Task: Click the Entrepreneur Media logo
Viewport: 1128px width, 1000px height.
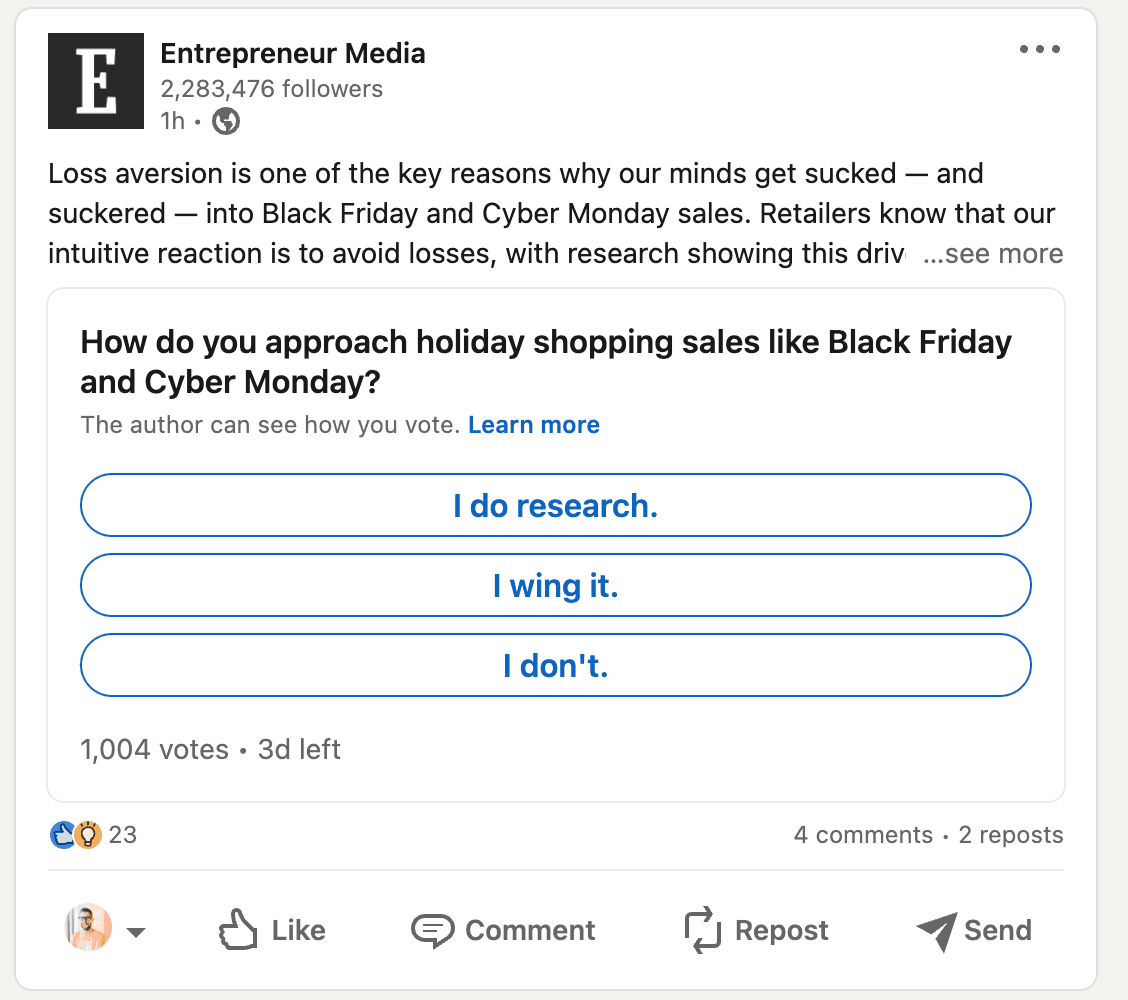Action: pos(95,81)
